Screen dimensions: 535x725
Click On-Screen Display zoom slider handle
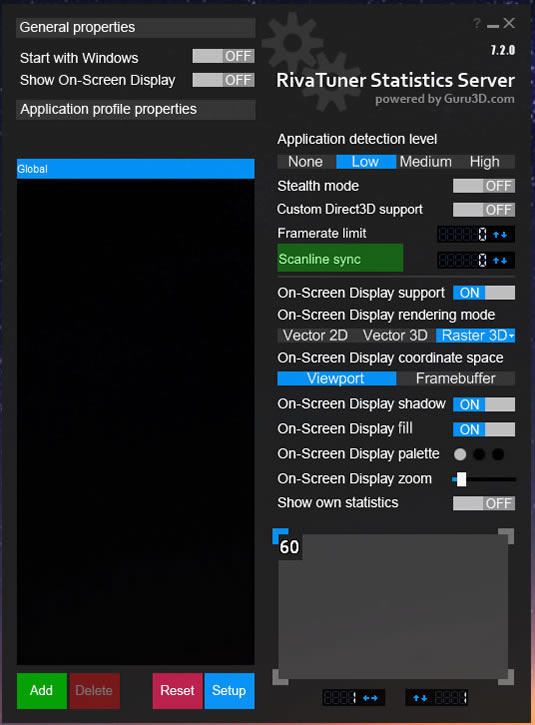point(461,479)
